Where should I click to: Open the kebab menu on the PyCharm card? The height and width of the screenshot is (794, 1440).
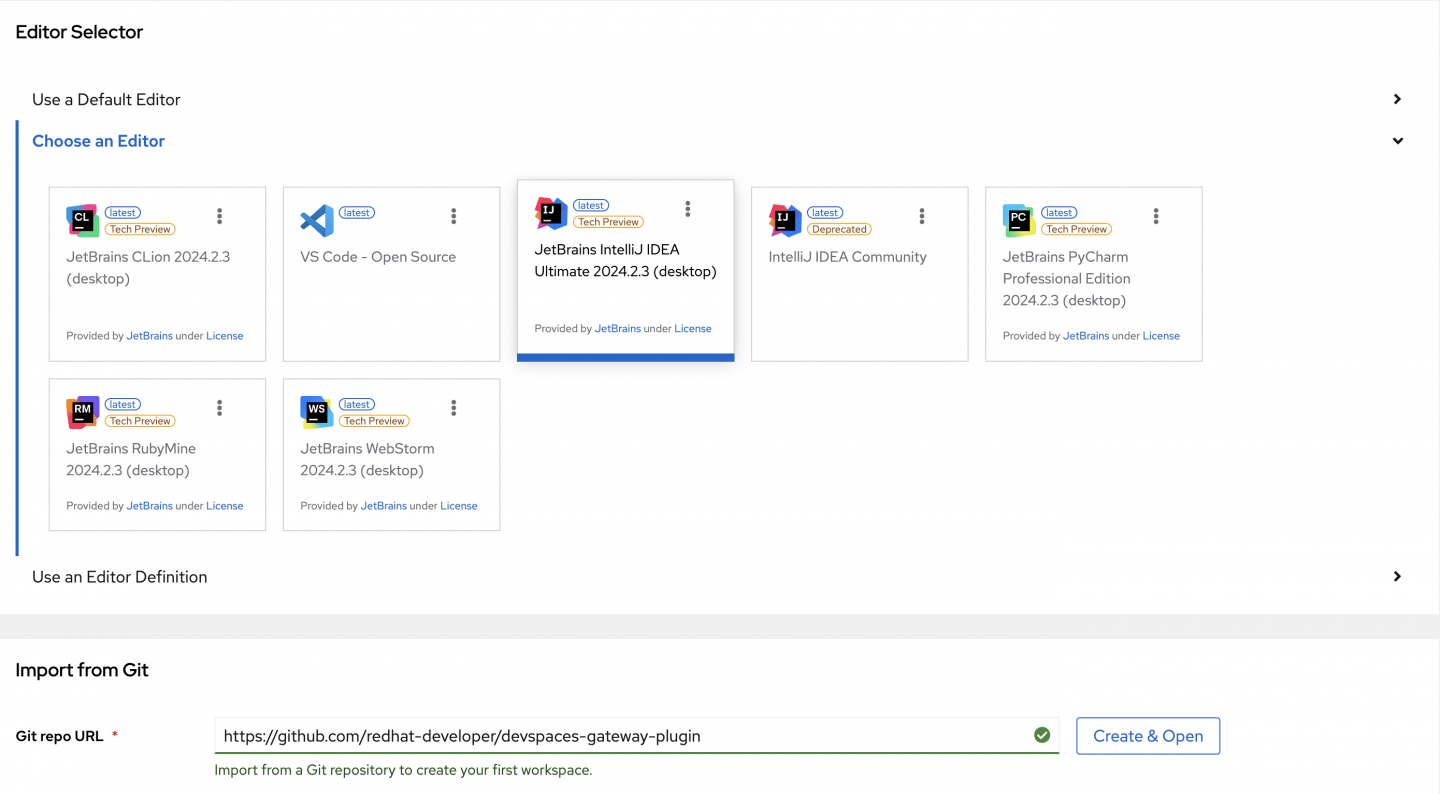(1156, 216)
